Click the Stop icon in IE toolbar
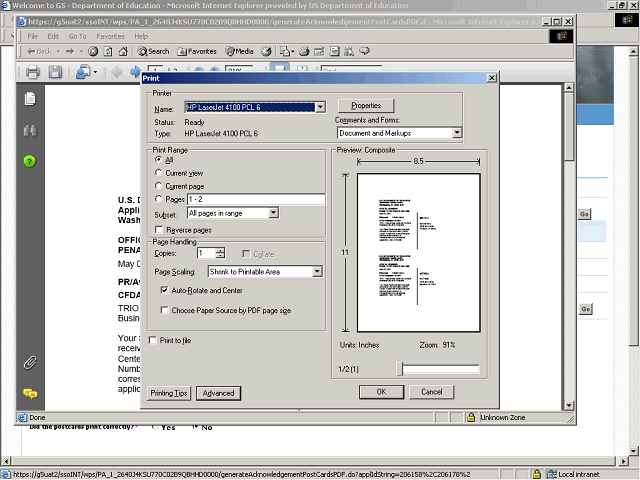The width and height of the screenshot is (640, 480). pyautogui.click(x=93, y=51)
